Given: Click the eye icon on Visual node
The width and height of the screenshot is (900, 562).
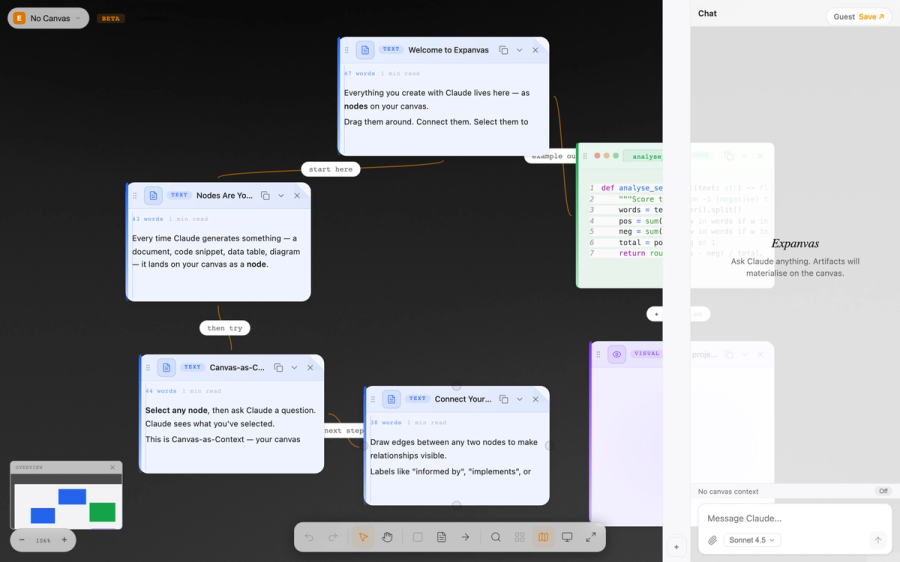Looking at the screenshot, I should (x=617, y=354).
